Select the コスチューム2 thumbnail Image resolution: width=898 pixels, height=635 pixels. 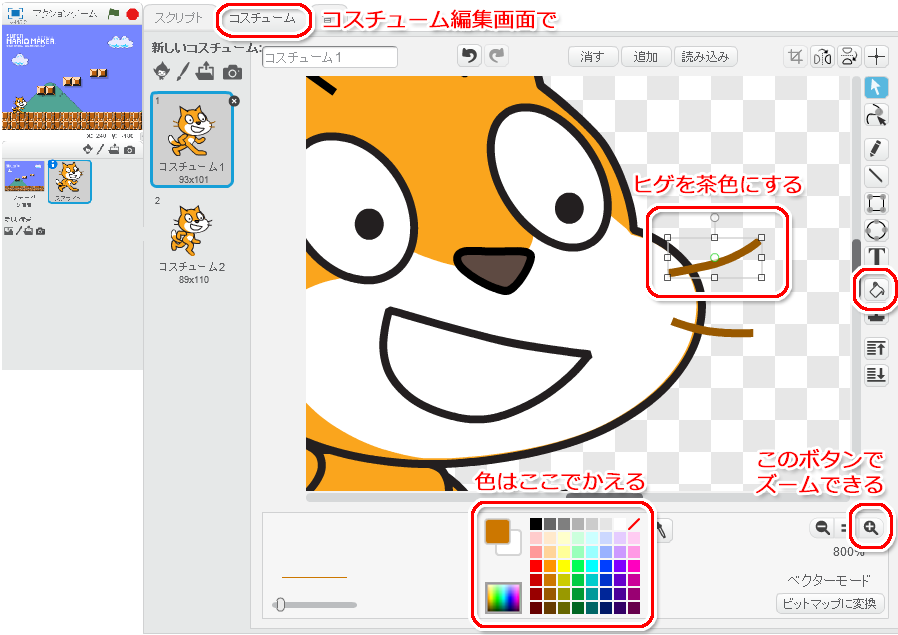point(193,240)
